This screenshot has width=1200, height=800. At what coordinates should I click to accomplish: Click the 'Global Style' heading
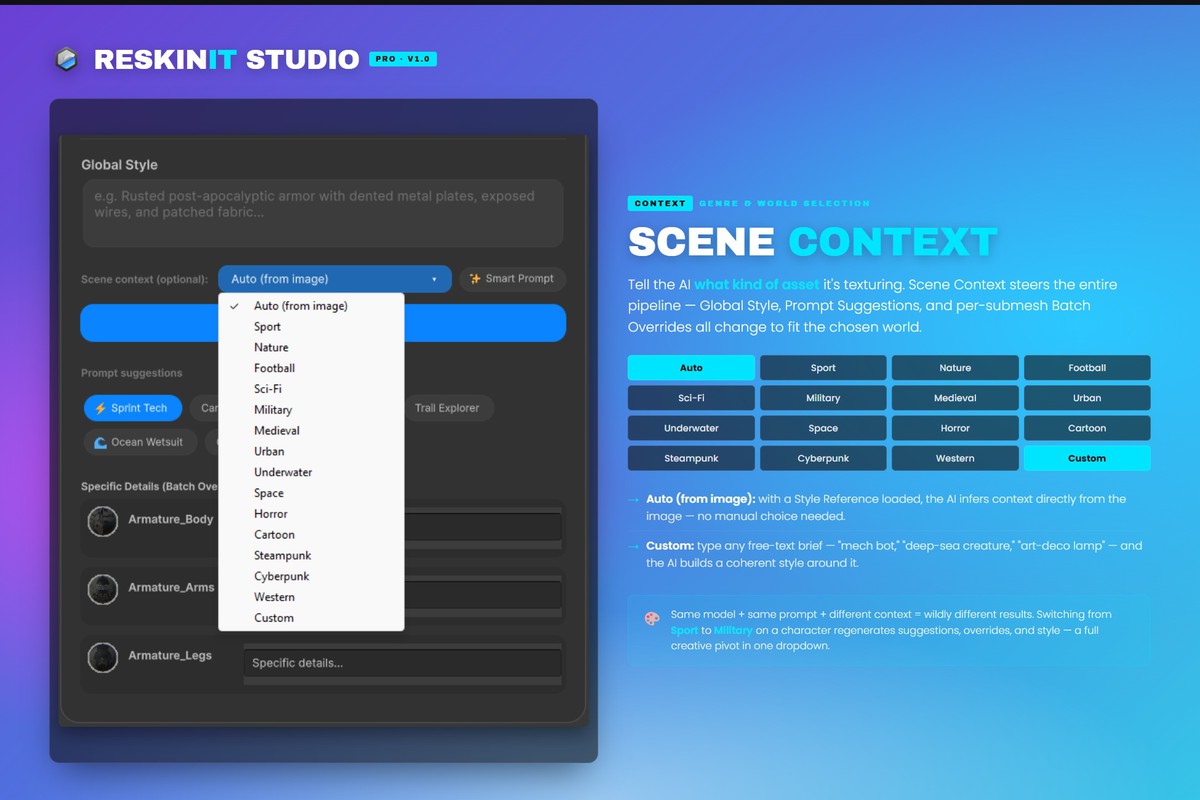119,165
